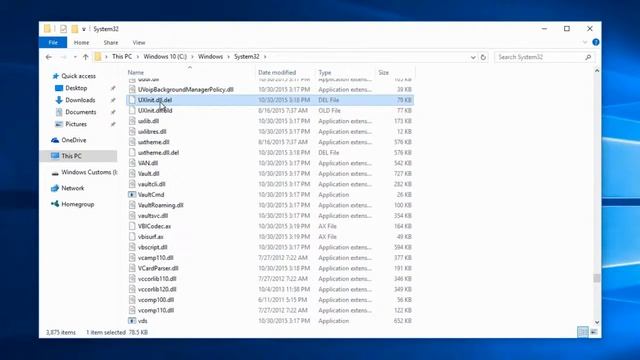Select VaultRoaming.dll file icon
The image size is (640, 360).
[132, 205]
